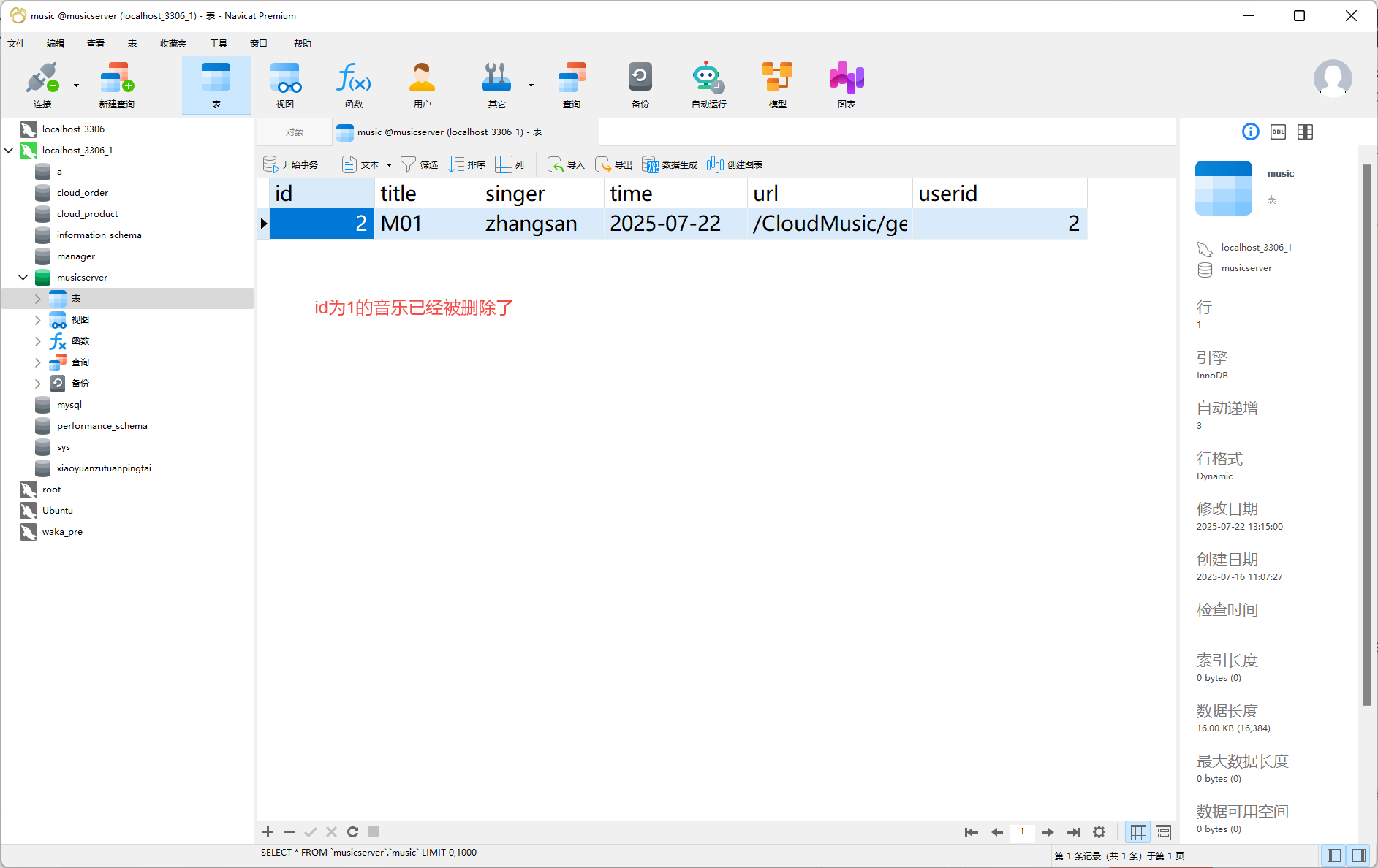Open the split-view panel icon in the sidebar
The height and width of the screenshot is (868, 1378).
[x=1305, y=132]
